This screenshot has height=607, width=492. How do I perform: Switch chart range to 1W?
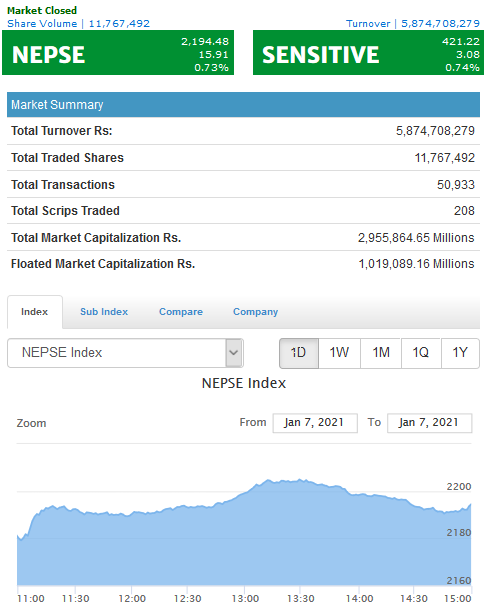coord(339,353)
